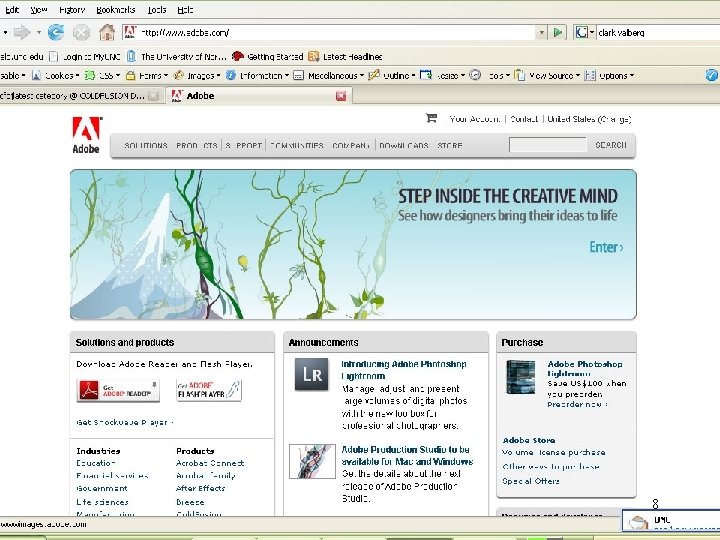This screenshot has width=720, height=540.
Task: Click the browser Forward arrow button
Action: coord(22,33)
